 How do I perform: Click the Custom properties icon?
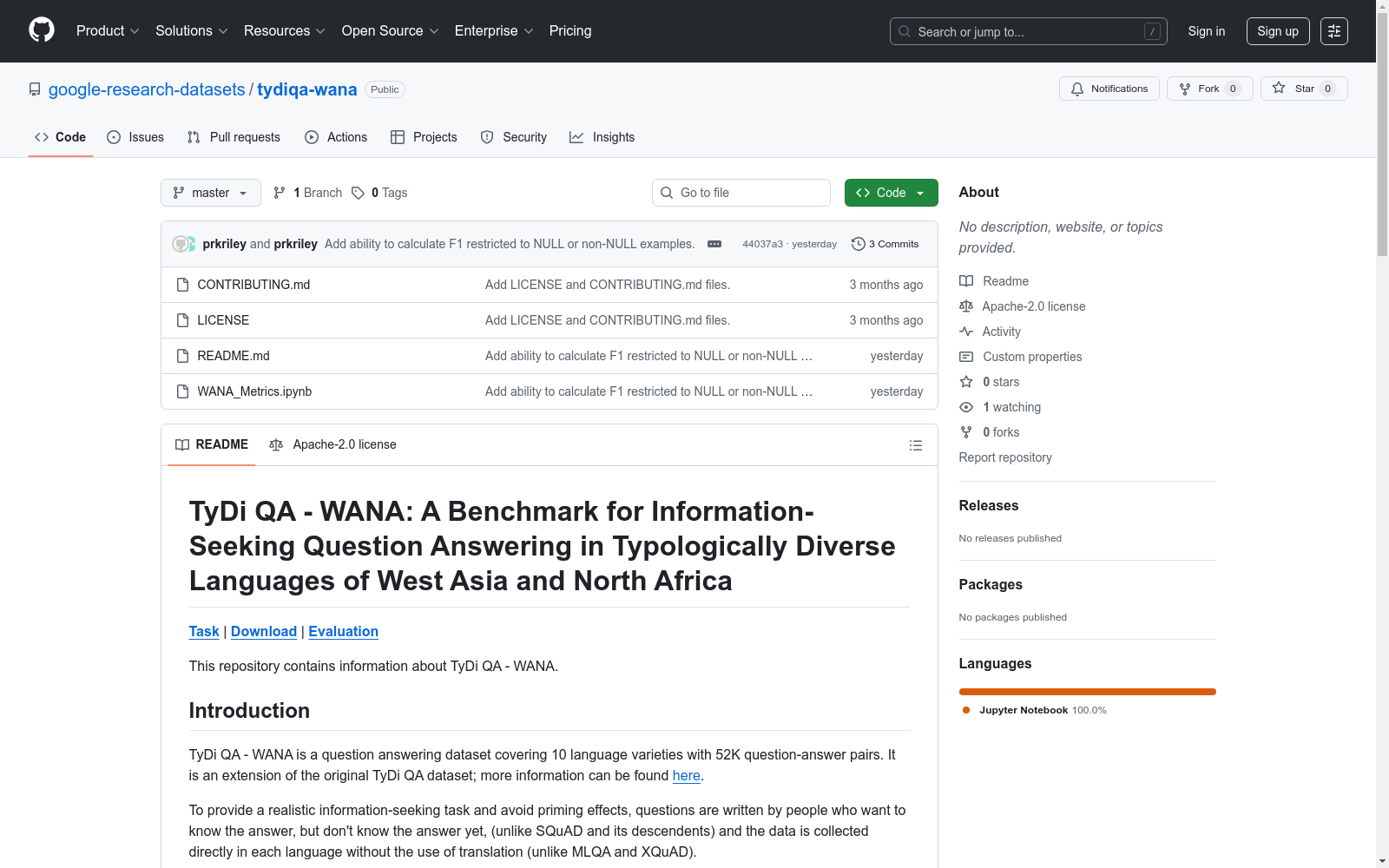966,357
